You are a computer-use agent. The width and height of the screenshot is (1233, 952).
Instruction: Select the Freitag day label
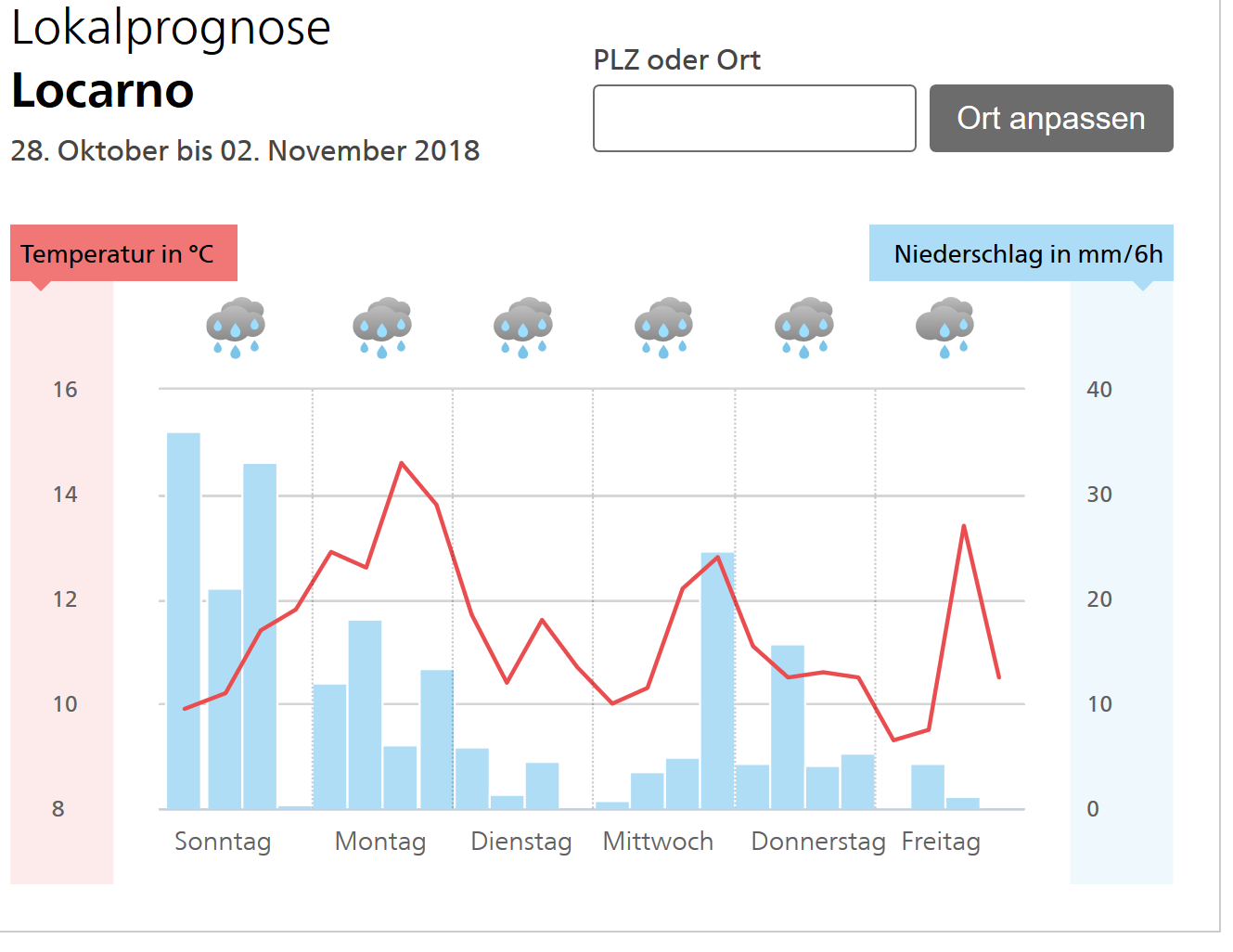pyautogui.click(x=941, y=842)
